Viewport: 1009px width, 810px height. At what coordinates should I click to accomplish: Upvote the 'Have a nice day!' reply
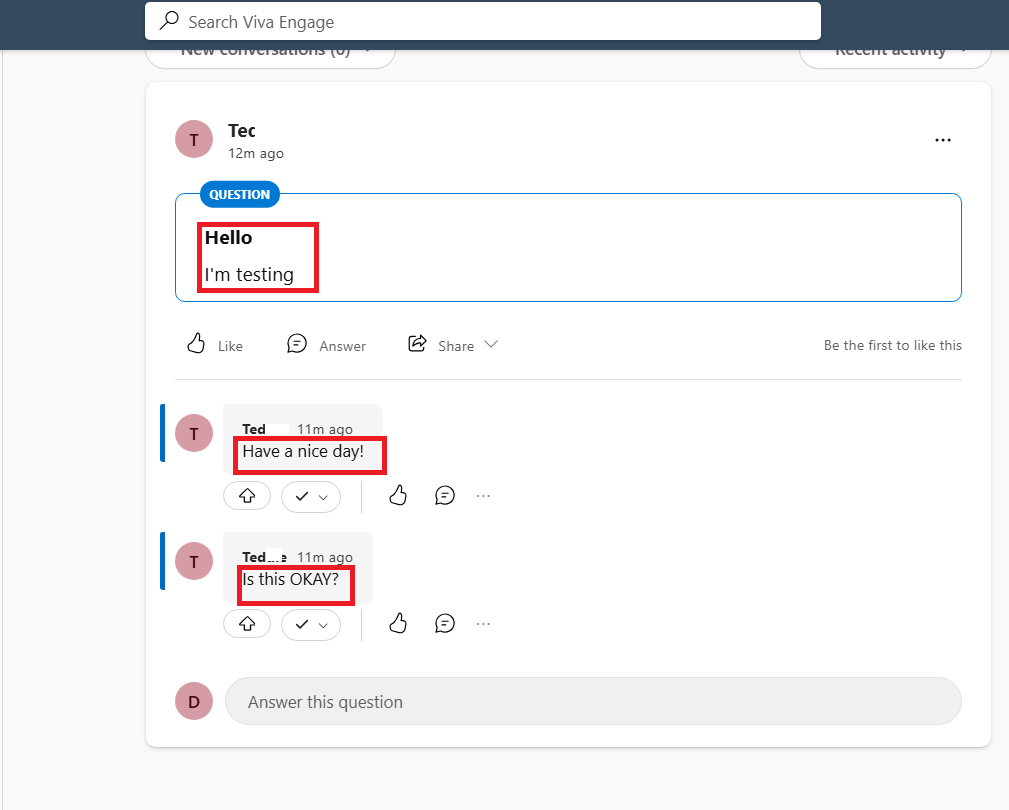247,496
